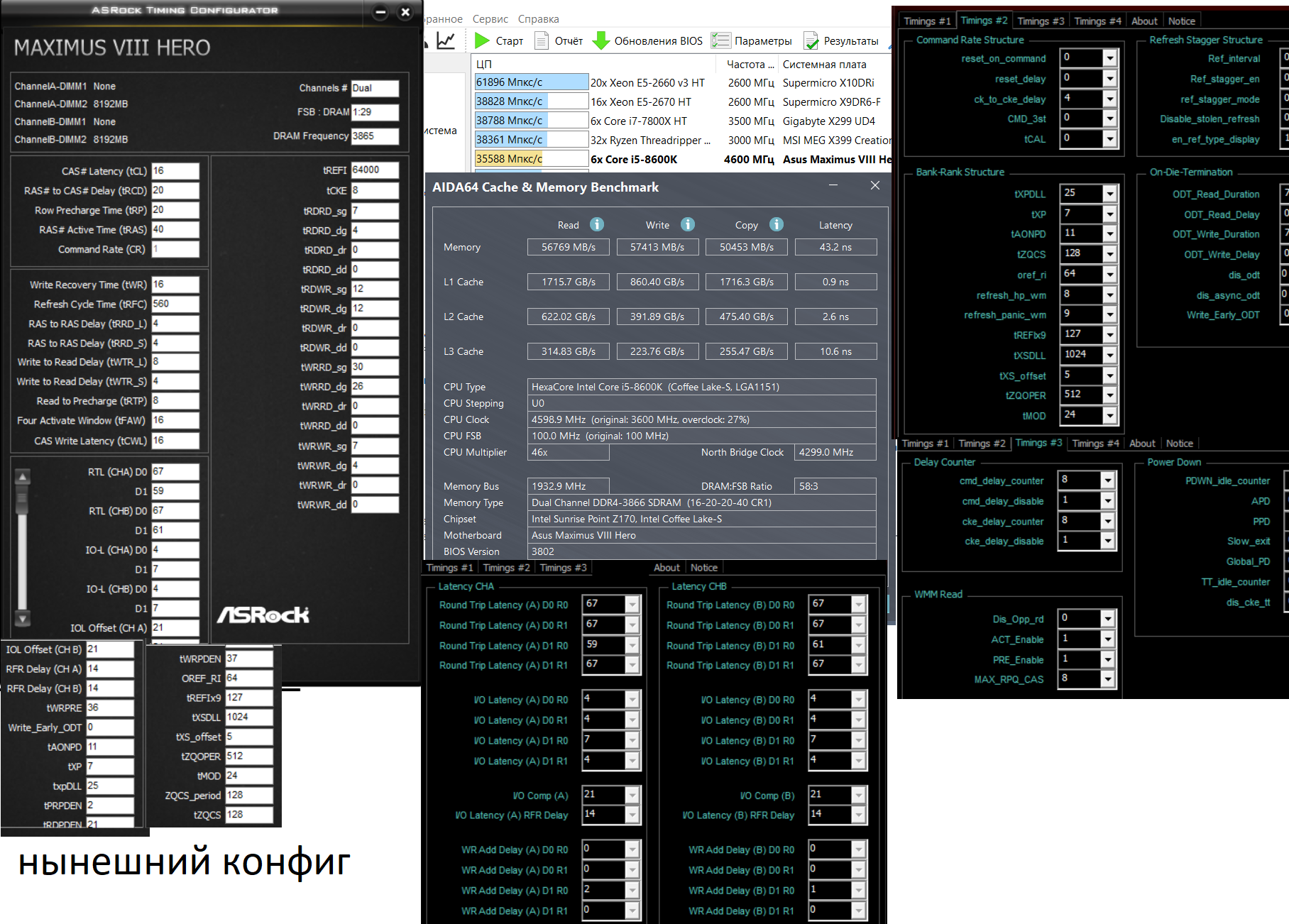This screenshot has height=924, width=1289.
Task: Select the 20x Xeon E5-2660 v3 HT row
Action: click(x=681, y=83)
